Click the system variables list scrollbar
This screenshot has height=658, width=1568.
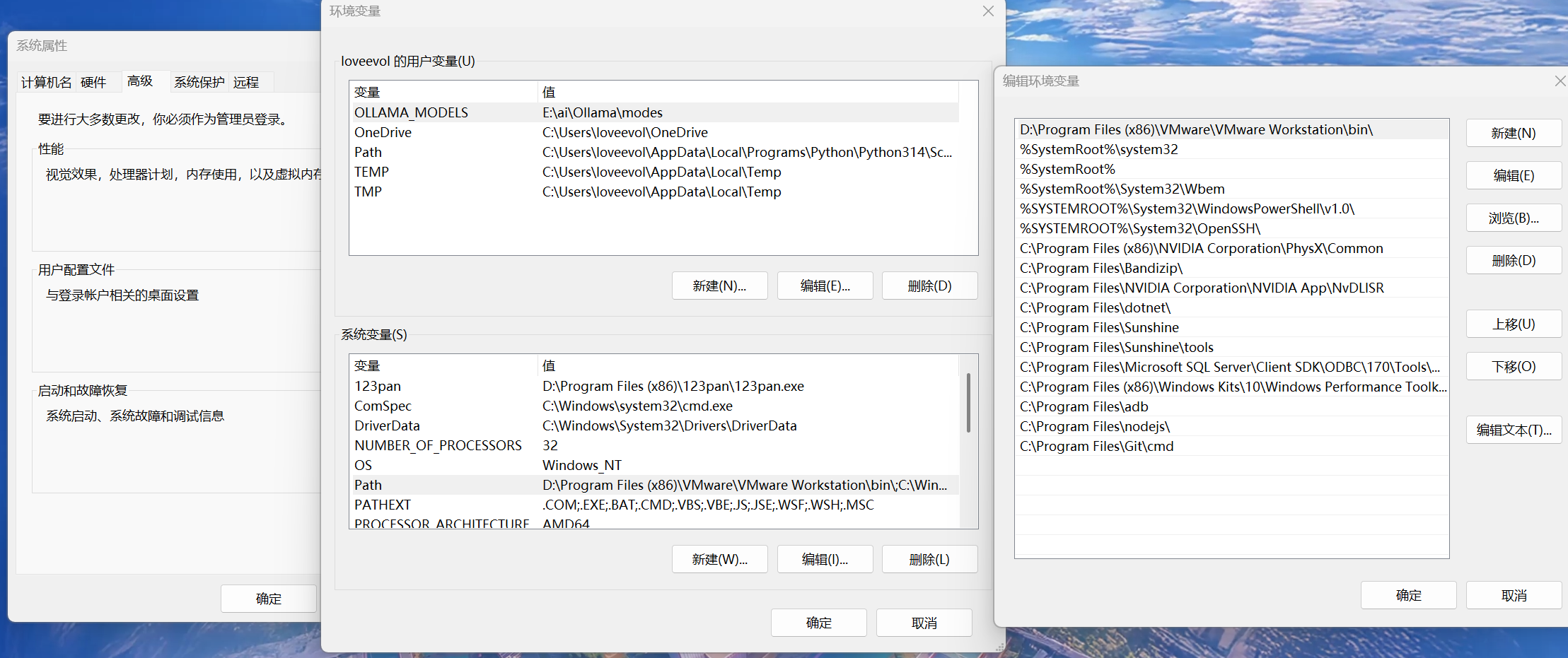(968, 403)
